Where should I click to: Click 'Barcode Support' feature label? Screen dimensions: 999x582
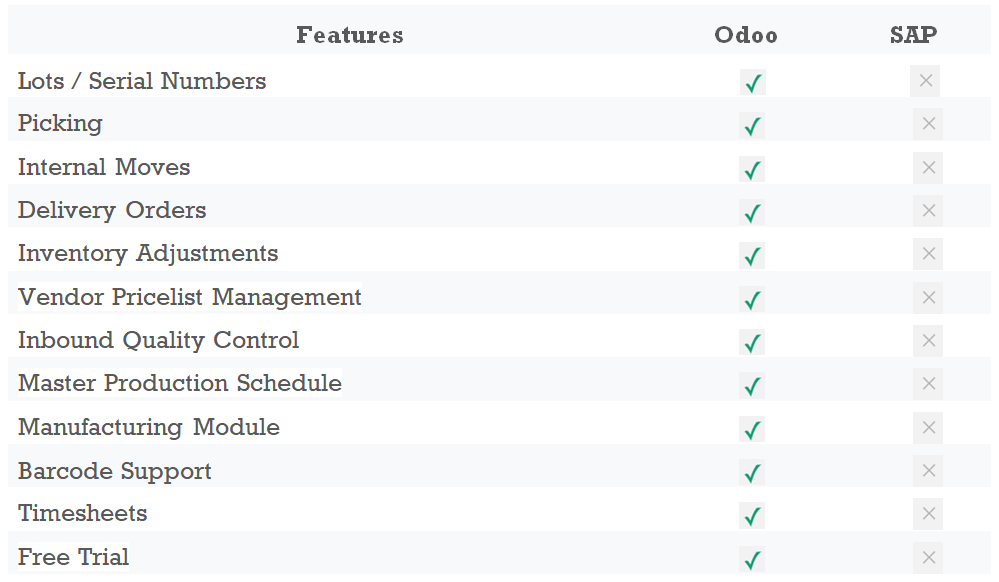(x=115, y=471)
